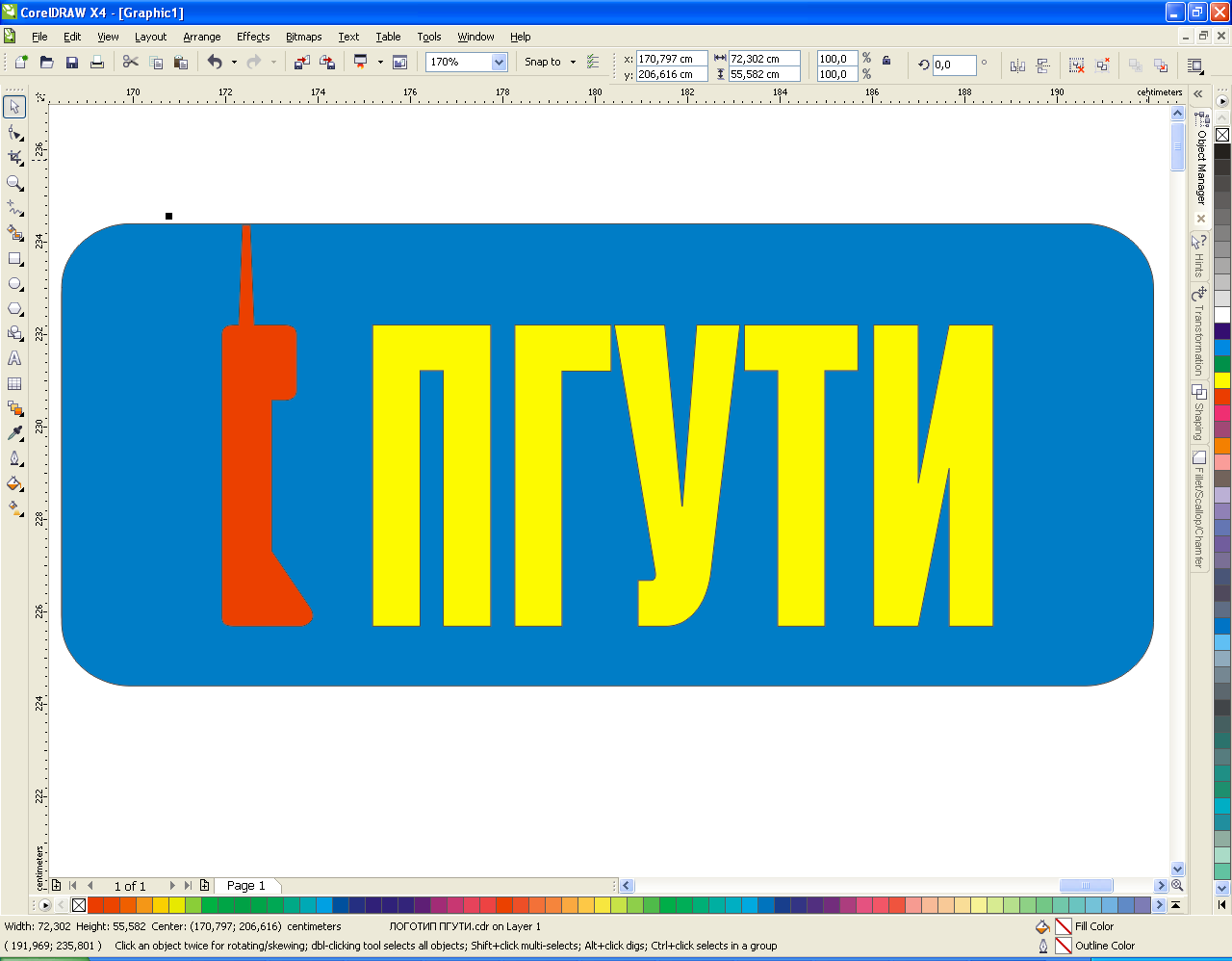The height and width of the screenshot is (961, 1232).
Task: Click the no-color X swatch in bottom palette
Action: point(79,905)
